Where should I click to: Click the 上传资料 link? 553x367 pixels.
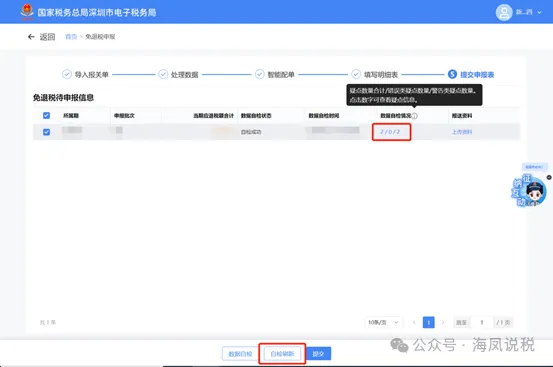pos(462,132)
